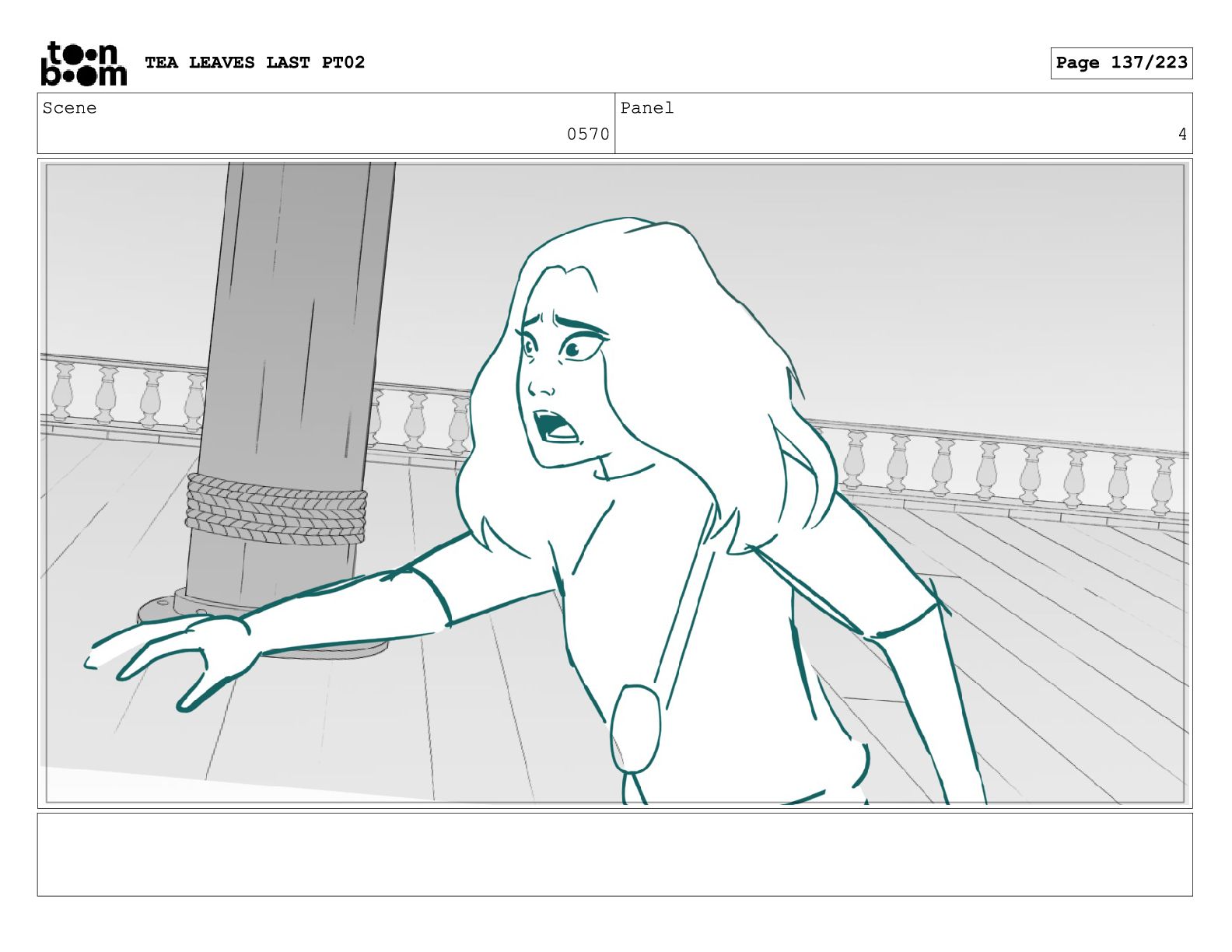Click the 'Scene' label
Screen dimensions: 1232x952
pyautogui.click(x=70, y=108)
